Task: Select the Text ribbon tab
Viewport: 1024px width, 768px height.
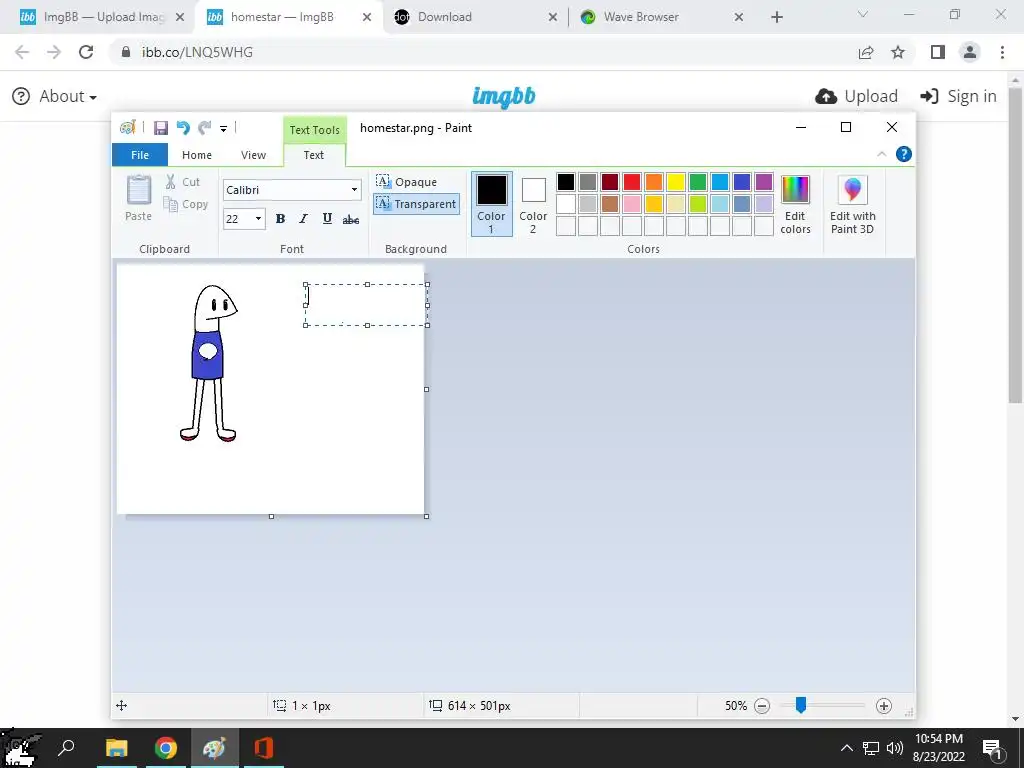Action: (x=313, y=155)
